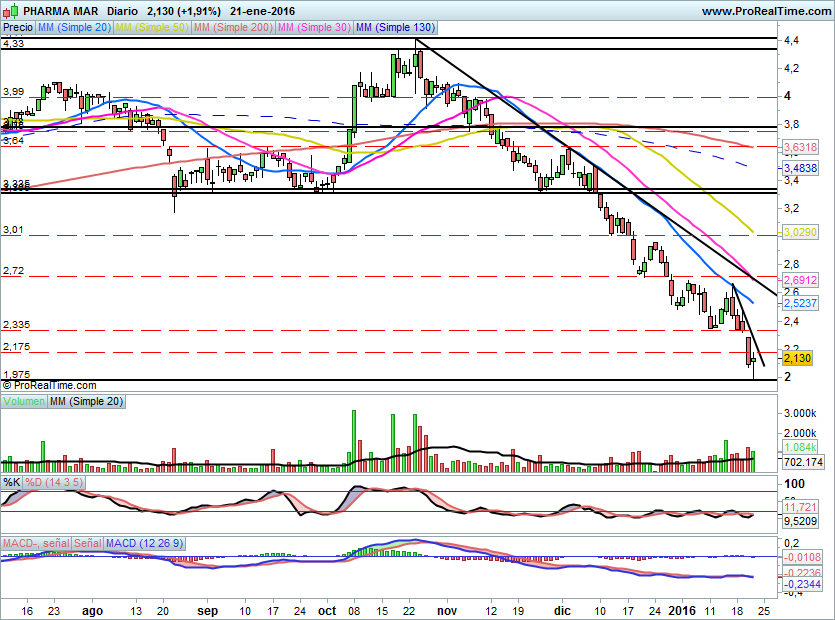The image size is (835, 620).
Task: Click the Señal label in MACD panel
Action: point(88,543)
